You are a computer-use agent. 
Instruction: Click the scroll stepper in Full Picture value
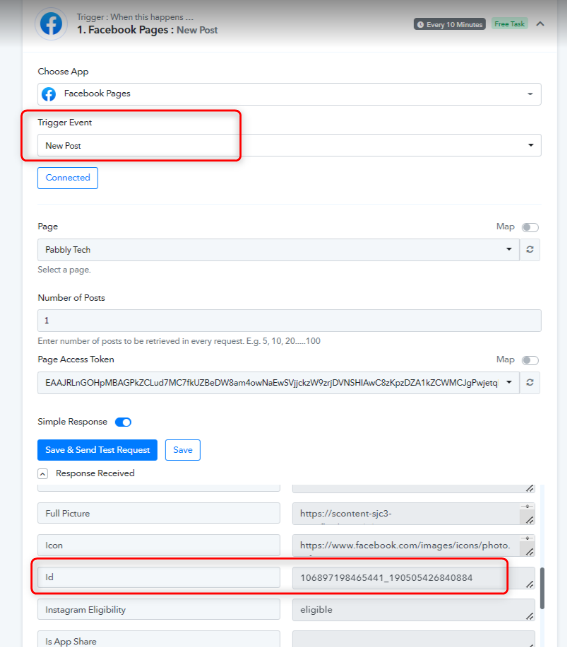pyautogui.click(x=527, y=506)
